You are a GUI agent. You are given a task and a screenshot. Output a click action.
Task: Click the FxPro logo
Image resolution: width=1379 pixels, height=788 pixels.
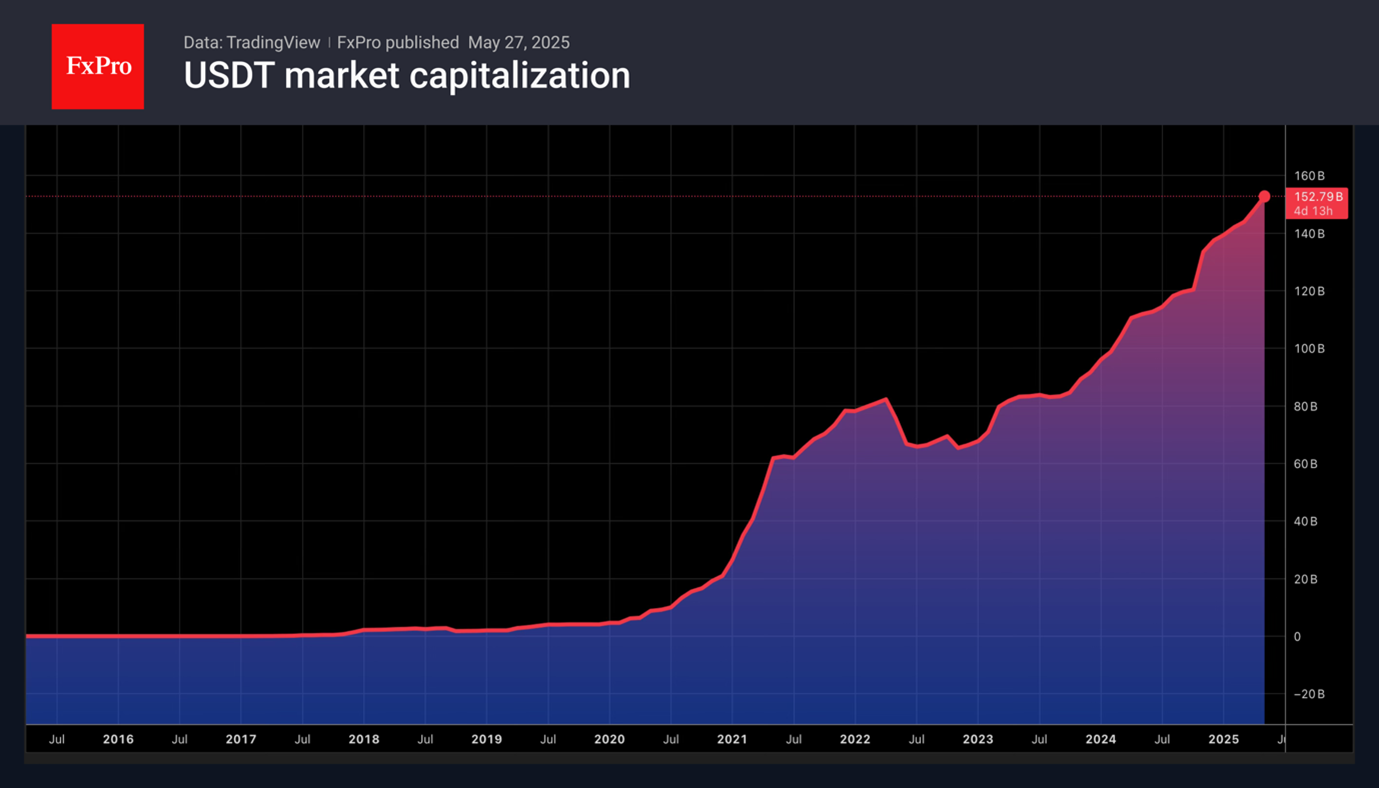point(98,67)
